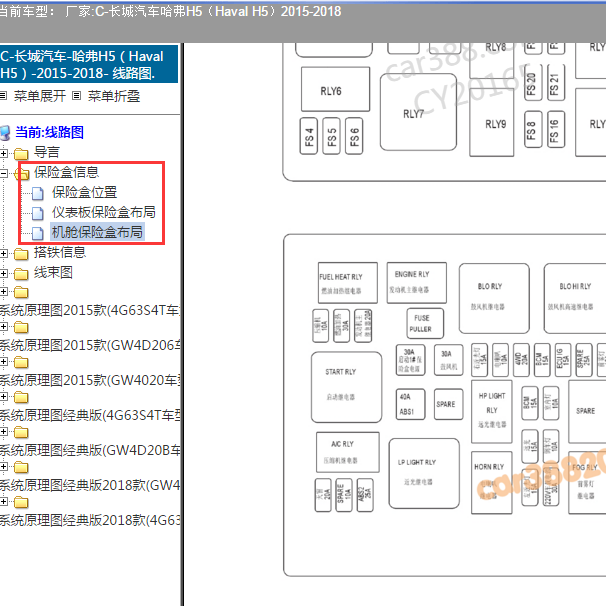Screen dimensions: 606x606
Task: Click the RLY7 relay box in diagram
Action: tap(418, 112)
